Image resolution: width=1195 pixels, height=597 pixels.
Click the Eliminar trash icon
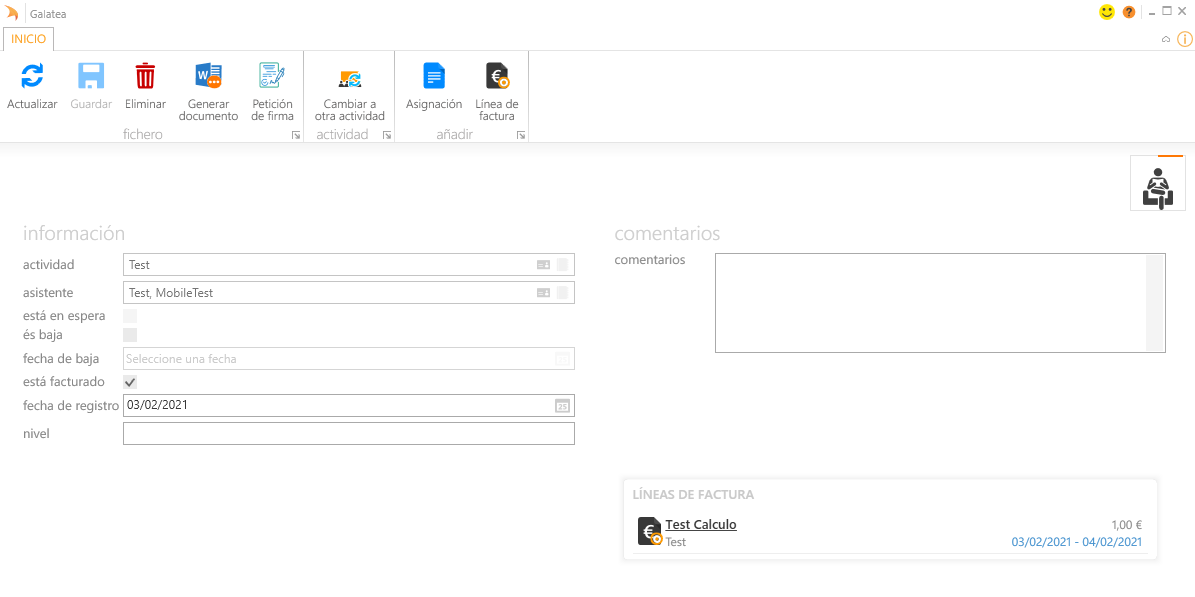click(x=145, y=77)
